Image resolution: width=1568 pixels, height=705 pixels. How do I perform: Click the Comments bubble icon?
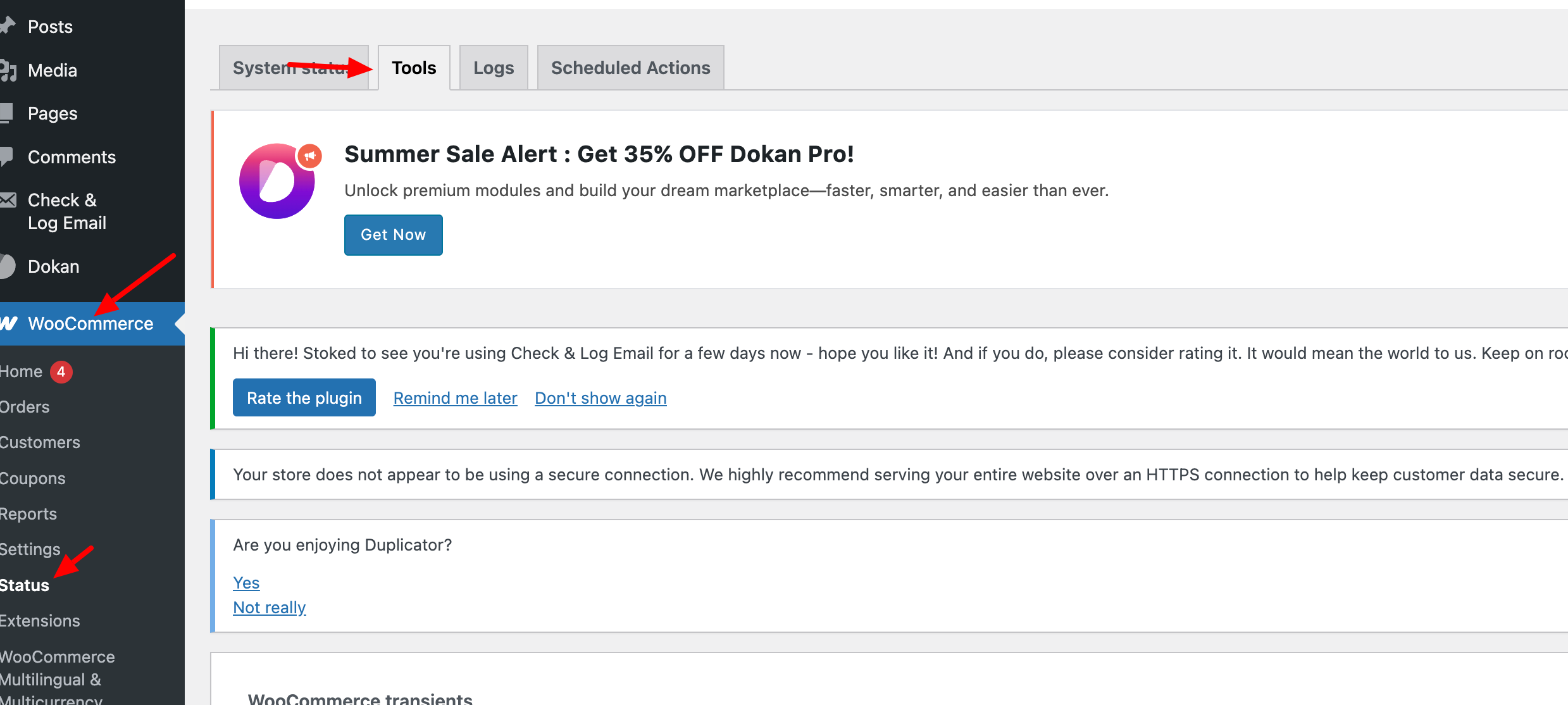6,156
